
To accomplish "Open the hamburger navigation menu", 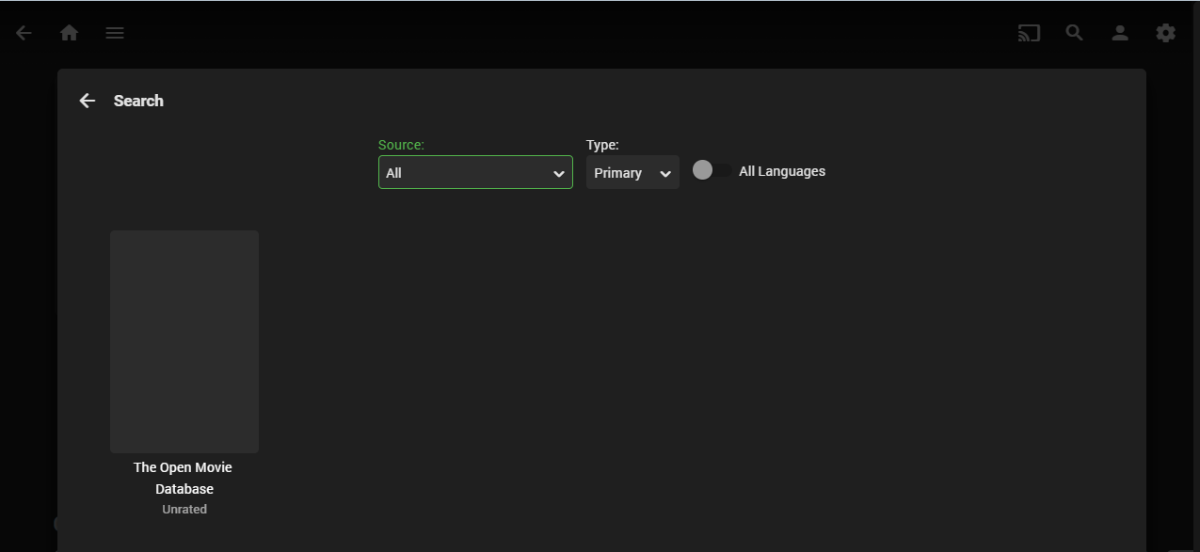I will [115, 33].
